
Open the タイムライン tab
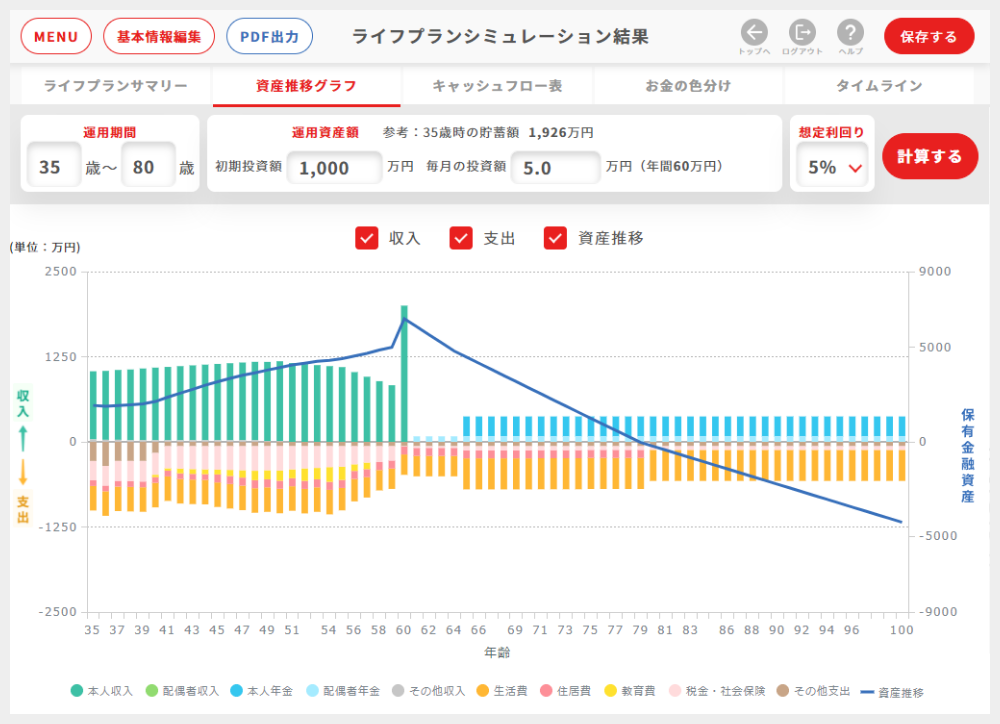[879, 86]
